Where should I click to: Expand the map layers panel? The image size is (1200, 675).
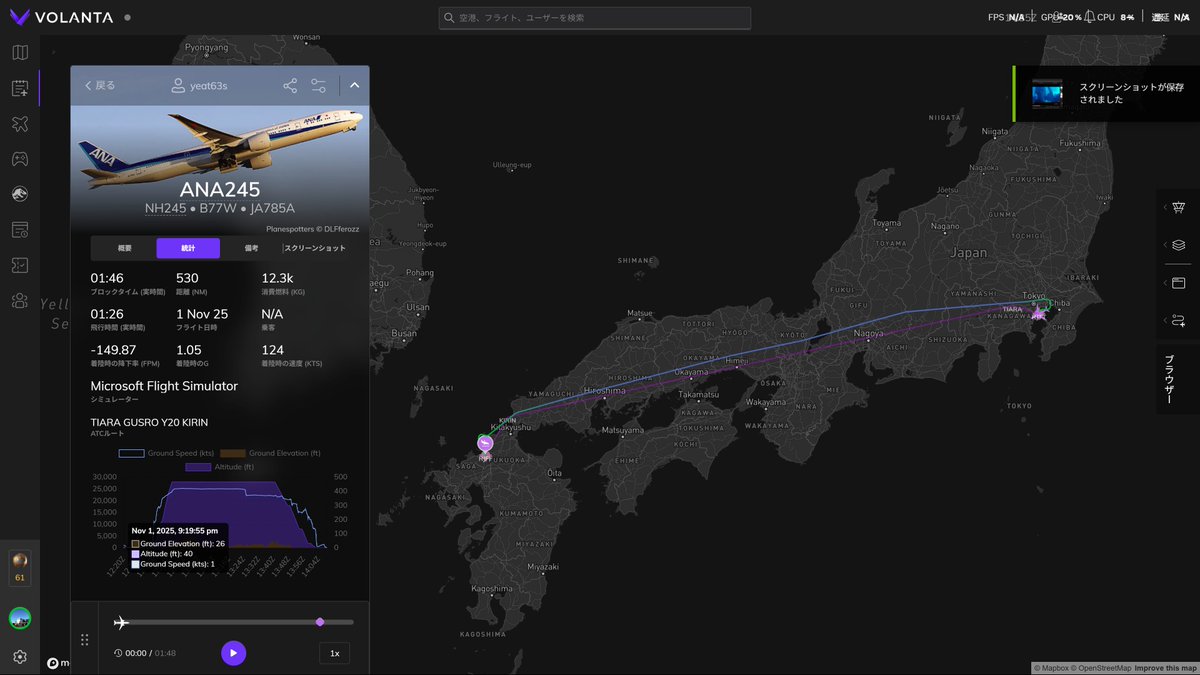(x=1178, y=245)
